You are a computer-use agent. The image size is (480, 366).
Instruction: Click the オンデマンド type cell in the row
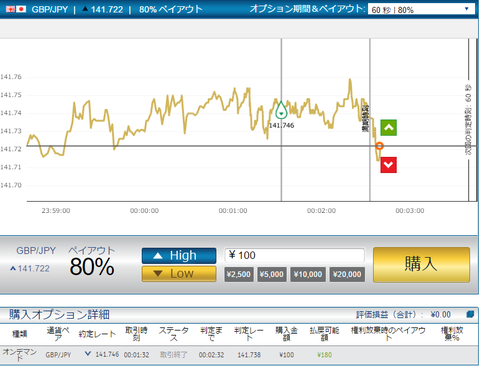click(x=20, y=355)
